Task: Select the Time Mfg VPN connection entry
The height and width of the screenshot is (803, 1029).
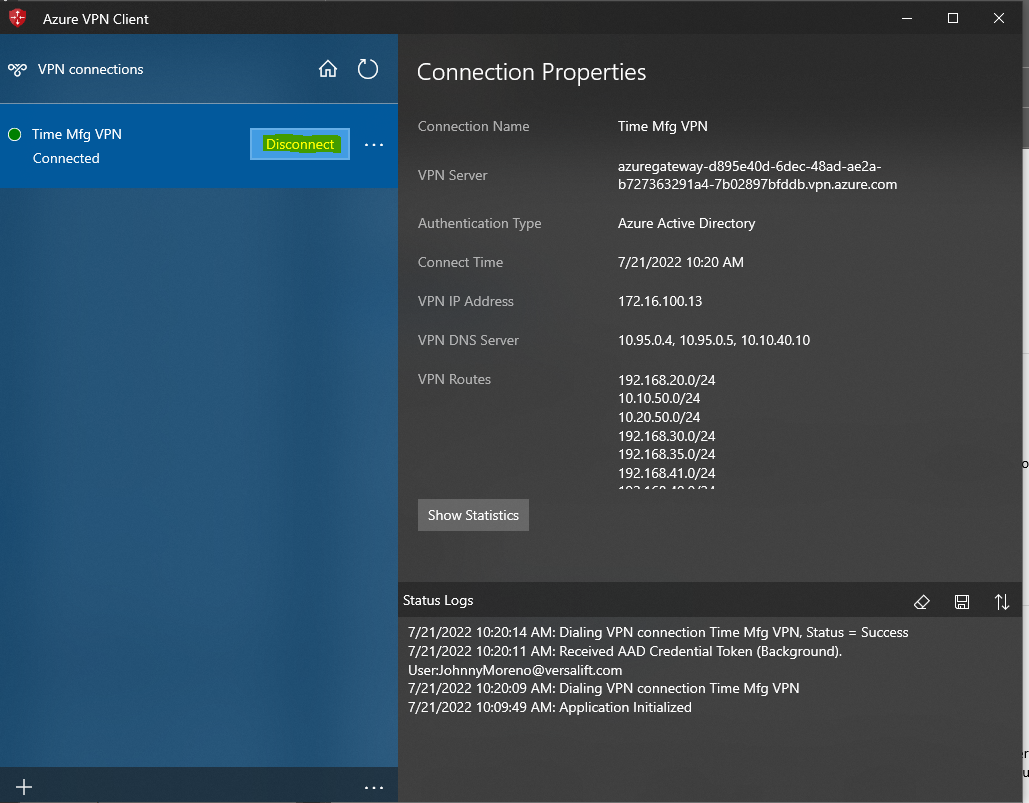Action: tap(199, 146)
